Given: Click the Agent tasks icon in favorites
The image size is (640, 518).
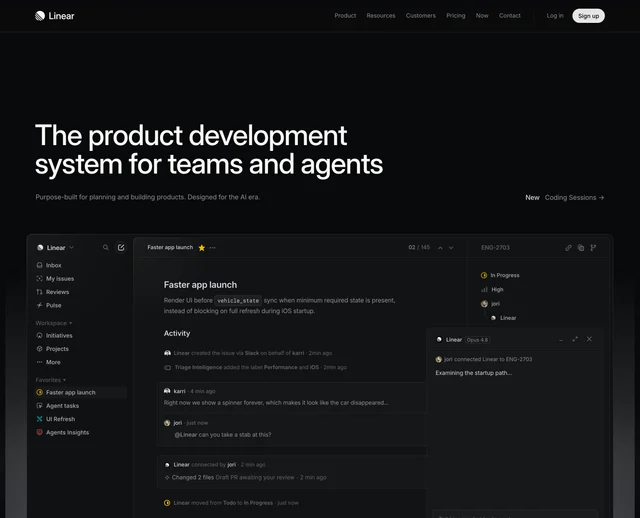Looking at the screenshot, I should (40, 406).
